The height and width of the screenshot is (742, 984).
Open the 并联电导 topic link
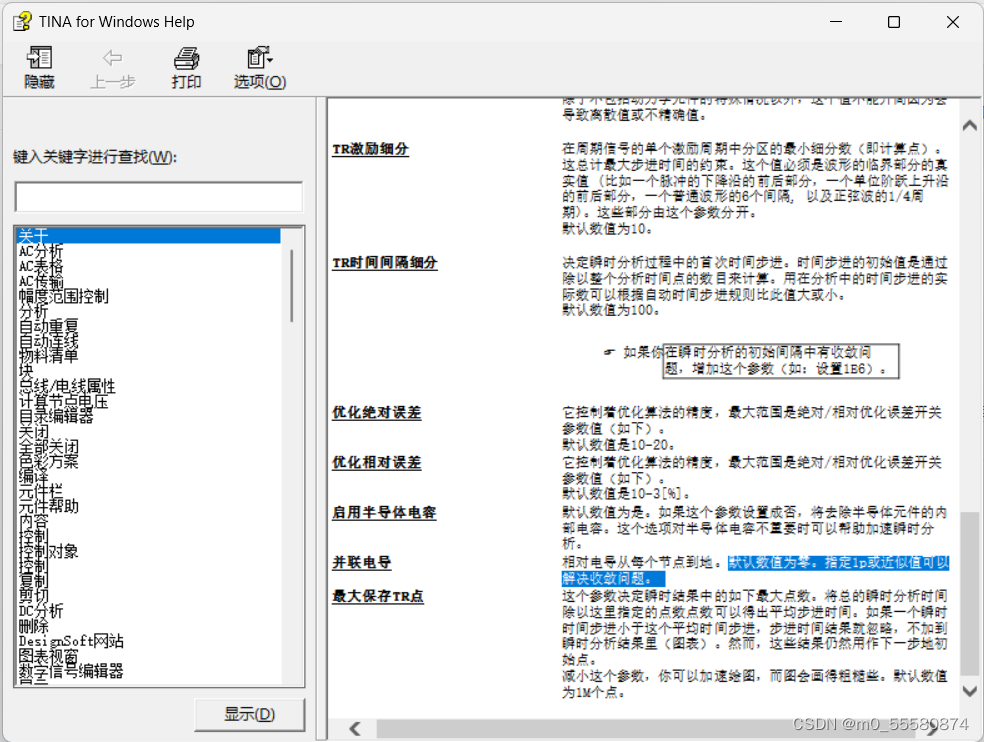point(360,562)
